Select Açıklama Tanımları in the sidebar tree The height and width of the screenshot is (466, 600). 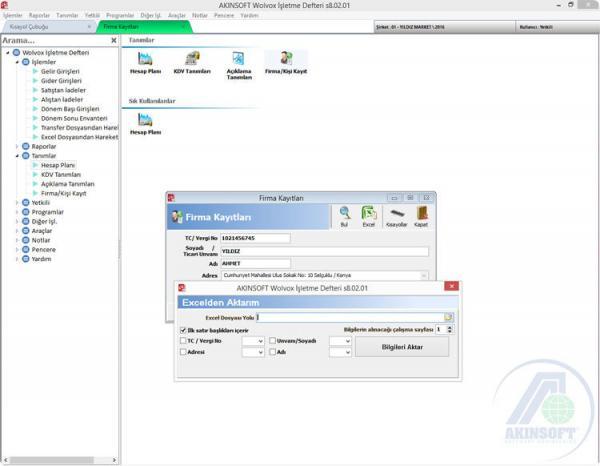pos(67,184)
